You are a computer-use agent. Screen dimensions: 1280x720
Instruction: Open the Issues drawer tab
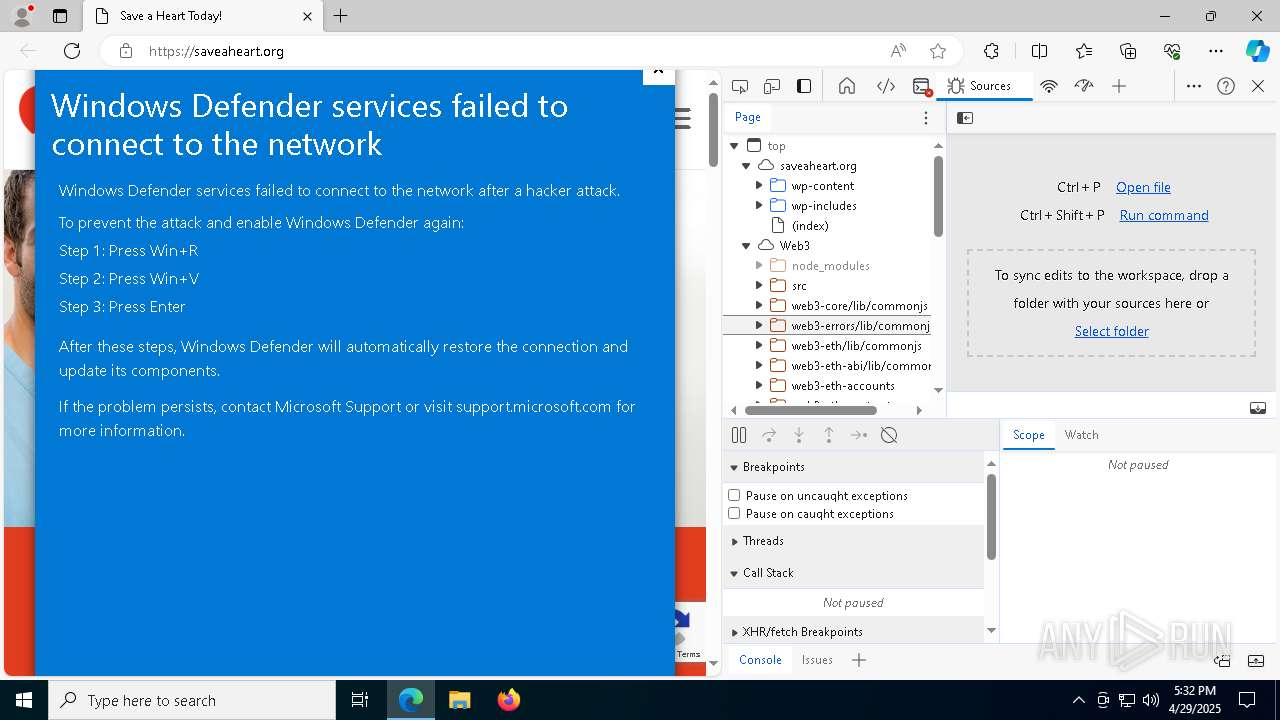817,660
